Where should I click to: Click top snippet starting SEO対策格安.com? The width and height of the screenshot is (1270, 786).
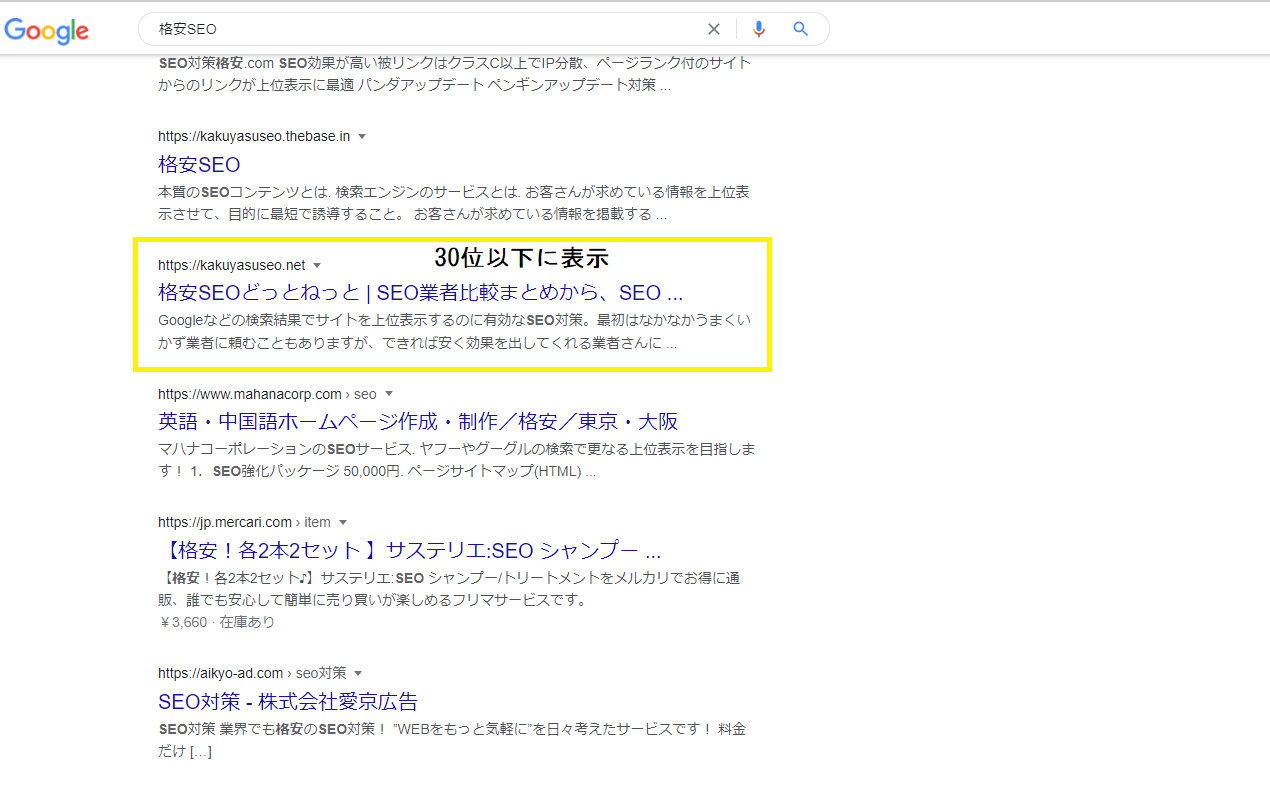tap(455, 74)
